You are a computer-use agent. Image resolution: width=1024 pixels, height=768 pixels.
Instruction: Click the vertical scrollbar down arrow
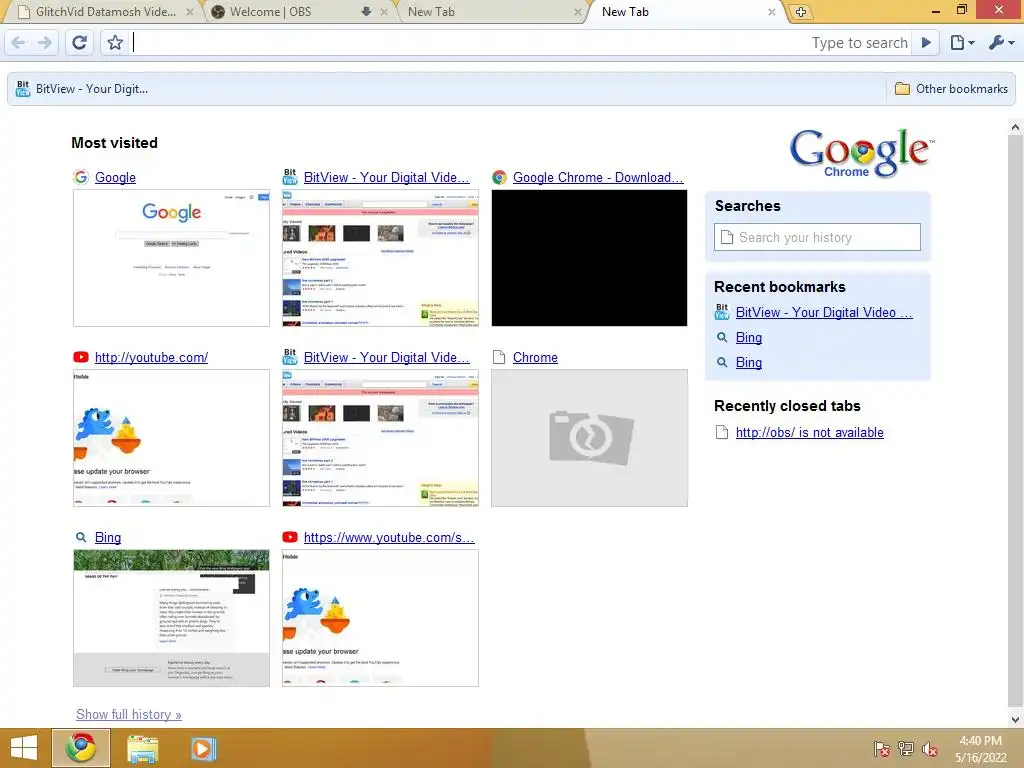[1016, 720]
